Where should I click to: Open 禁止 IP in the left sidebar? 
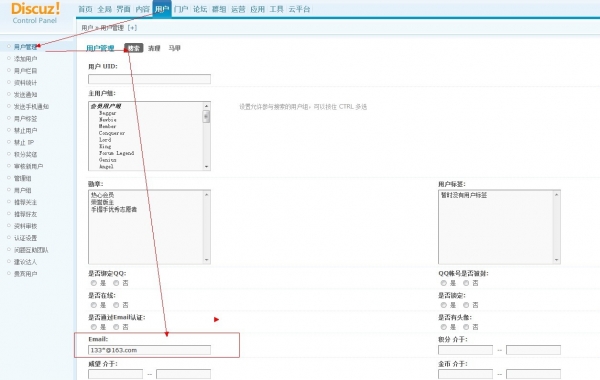tap(24, 142)
